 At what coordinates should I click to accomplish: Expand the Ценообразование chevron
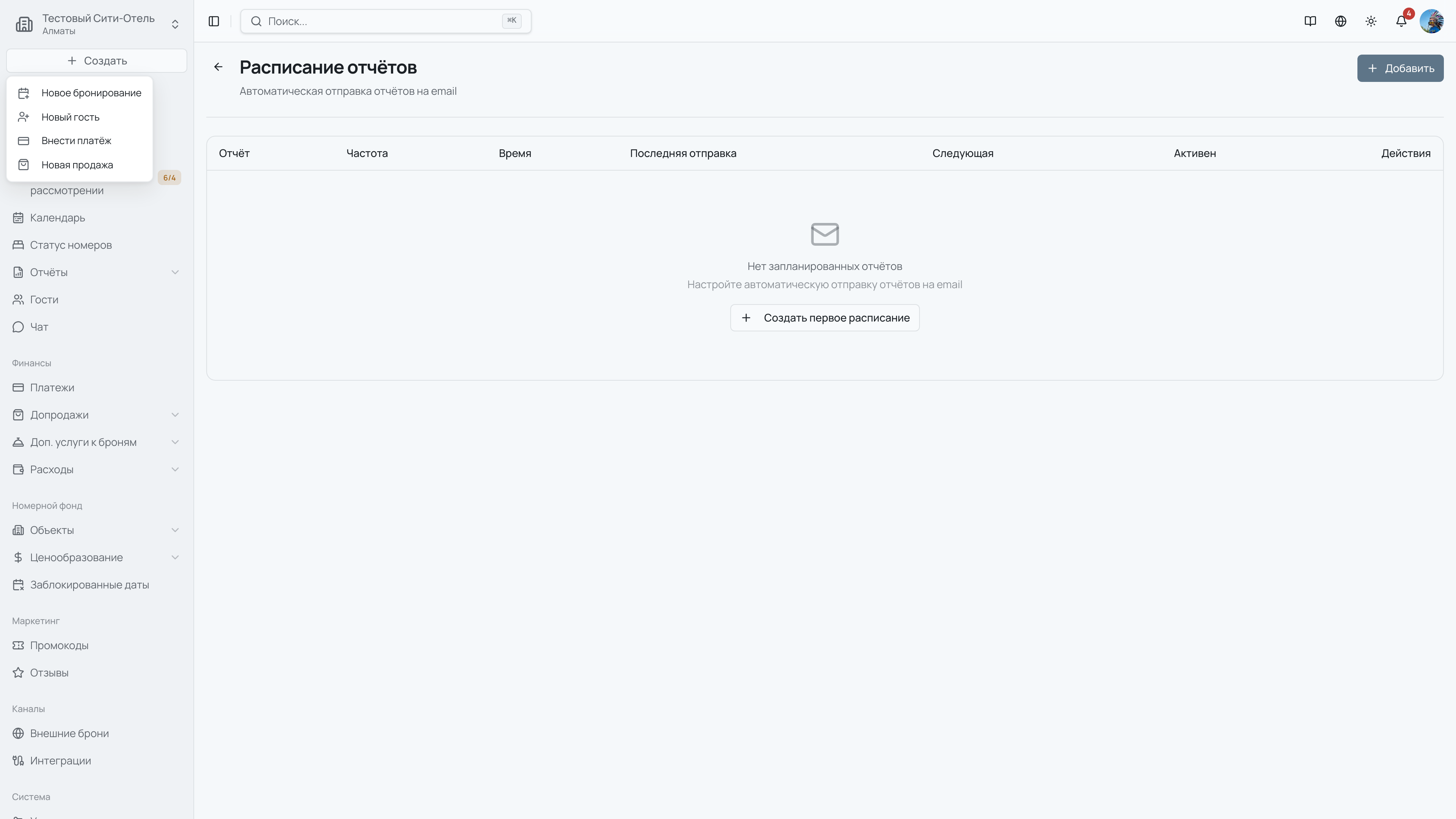pos(175,557)
